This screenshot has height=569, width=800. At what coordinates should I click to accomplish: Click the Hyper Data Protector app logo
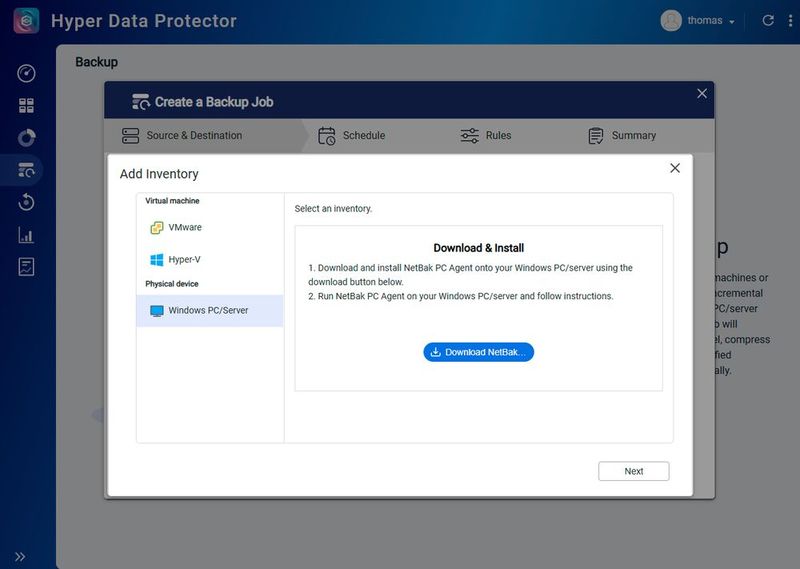tap(26, 21)
